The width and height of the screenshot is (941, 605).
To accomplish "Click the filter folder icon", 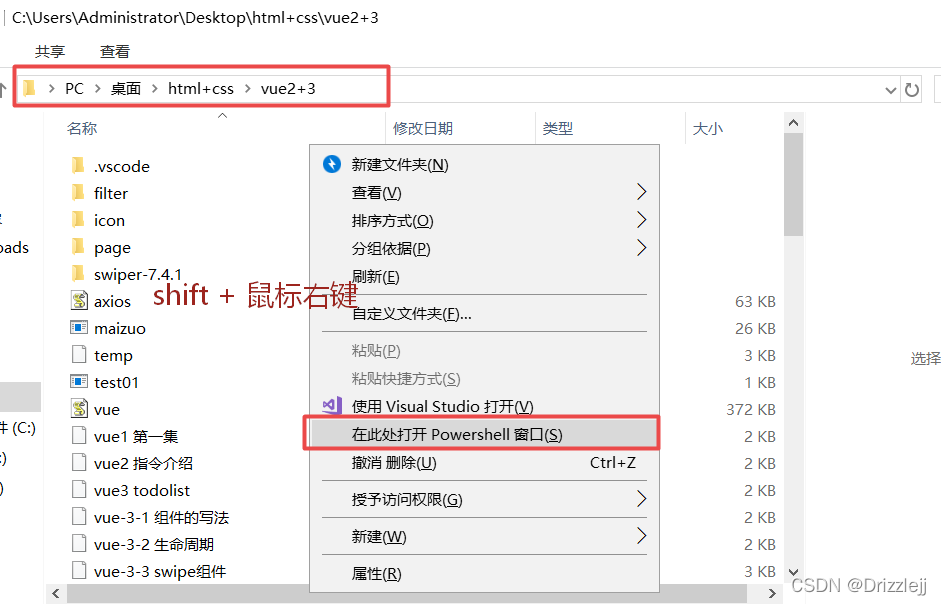I will tap(78, 192).
